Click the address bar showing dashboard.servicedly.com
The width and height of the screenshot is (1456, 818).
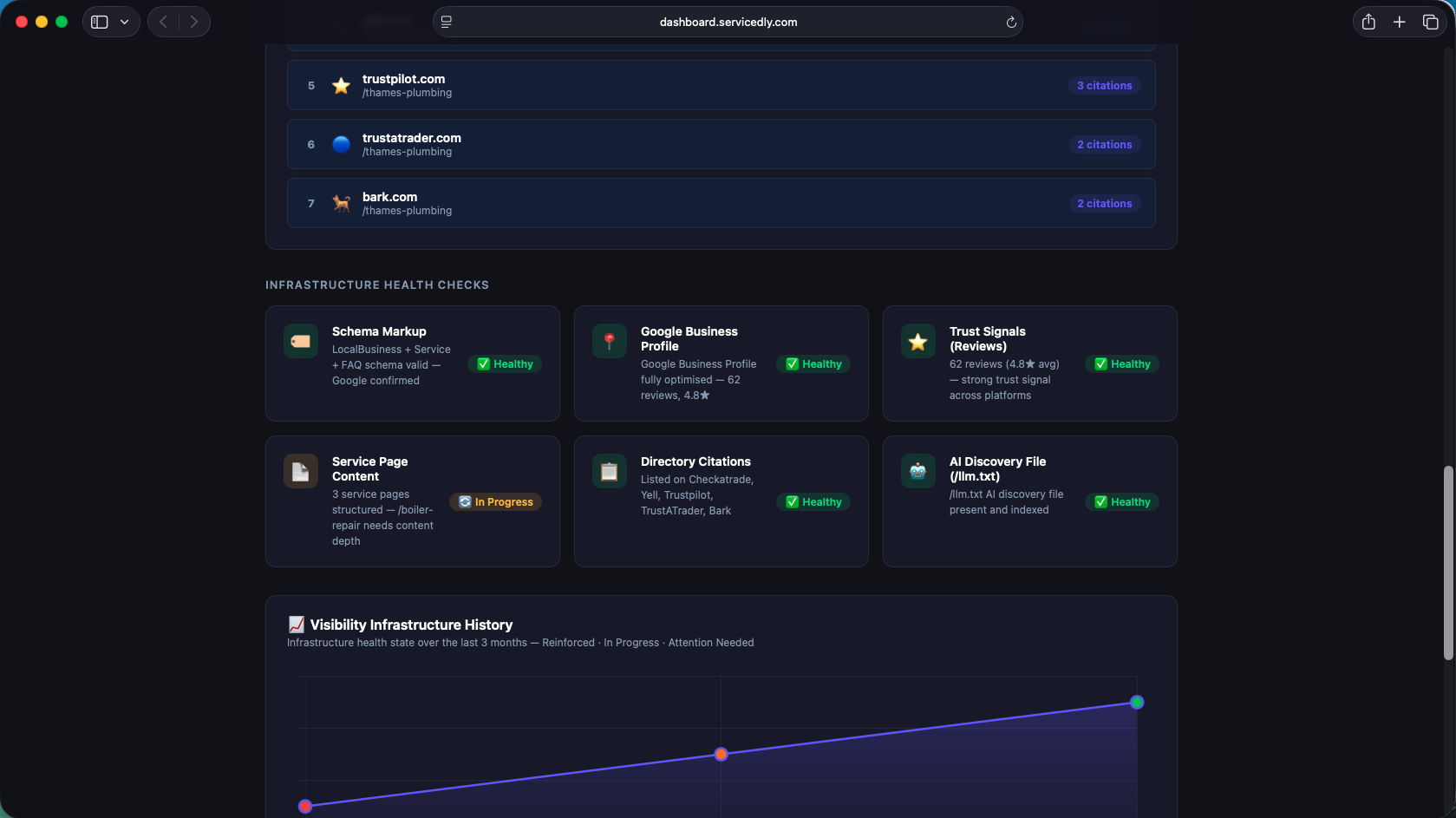tap(728, 23)
